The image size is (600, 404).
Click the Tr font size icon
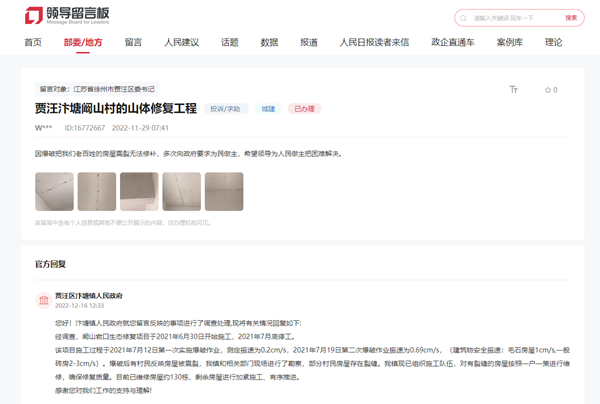[513, 90]
